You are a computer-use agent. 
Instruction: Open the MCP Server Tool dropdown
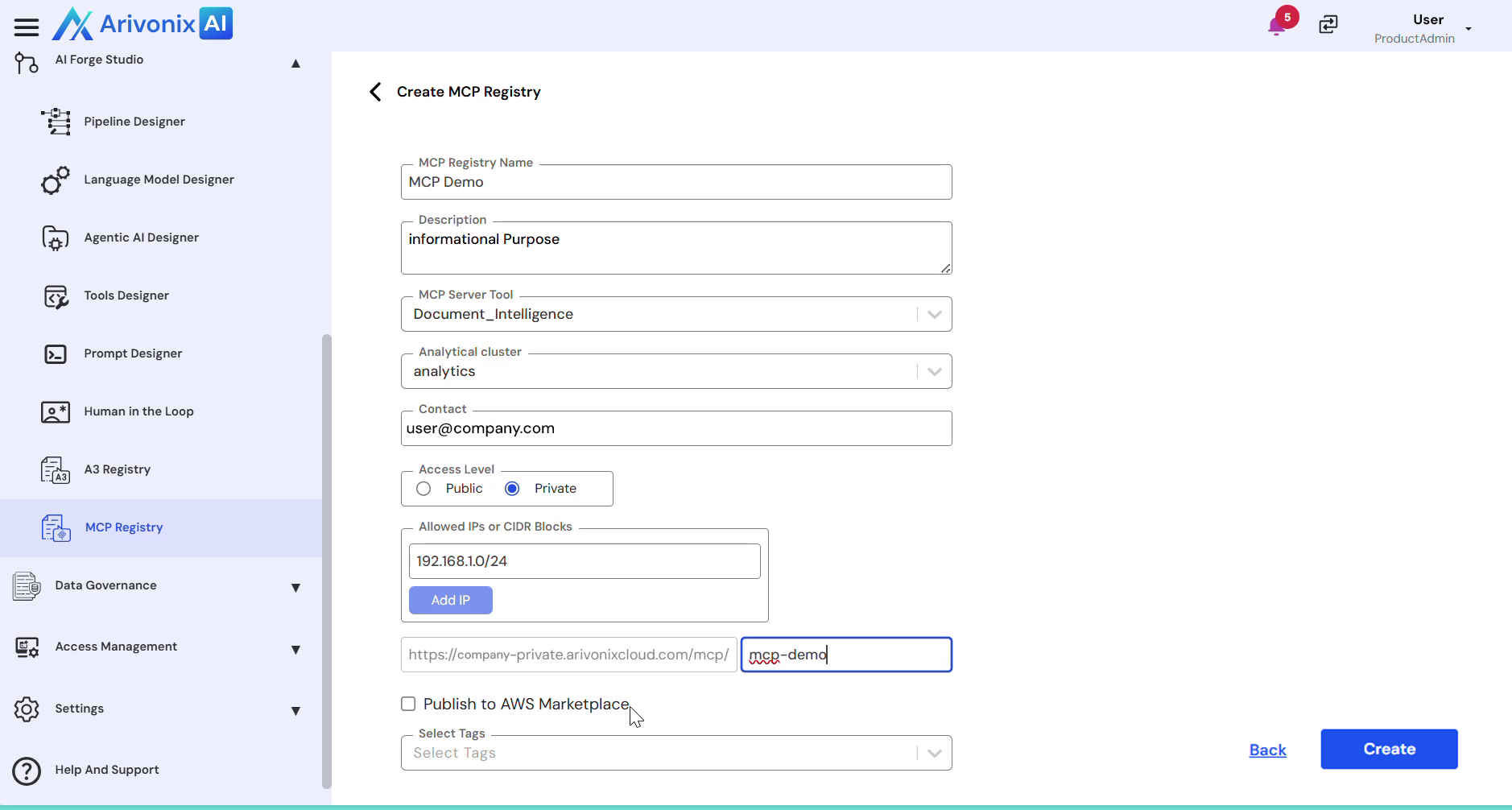[x=934, y=314]
